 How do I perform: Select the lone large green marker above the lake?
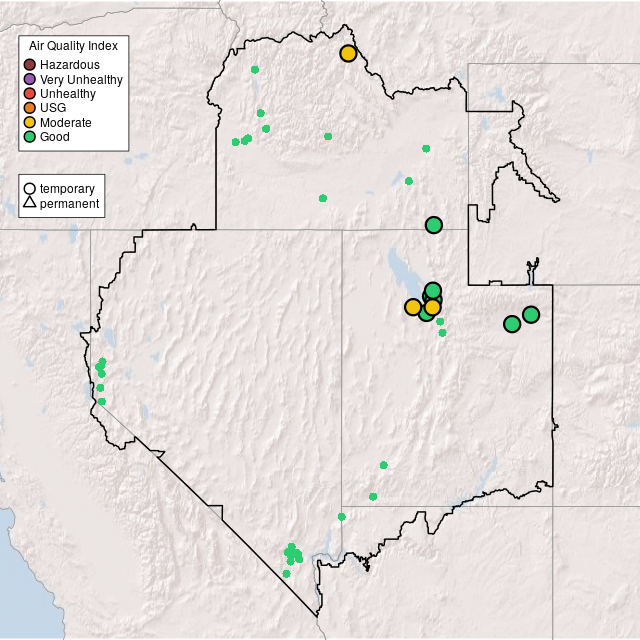point(433,225)
